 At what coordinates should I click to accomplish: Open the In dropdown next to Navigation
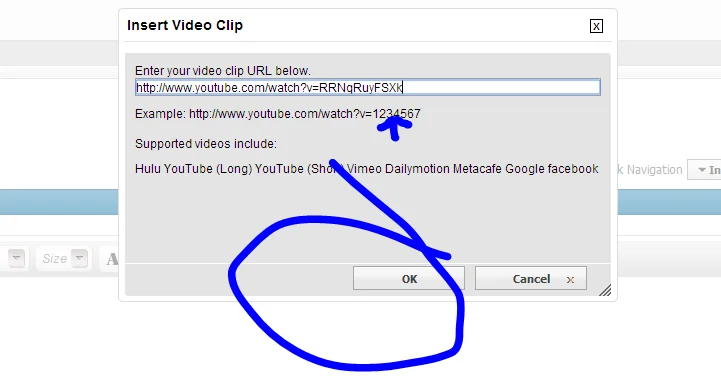point(705,170)
